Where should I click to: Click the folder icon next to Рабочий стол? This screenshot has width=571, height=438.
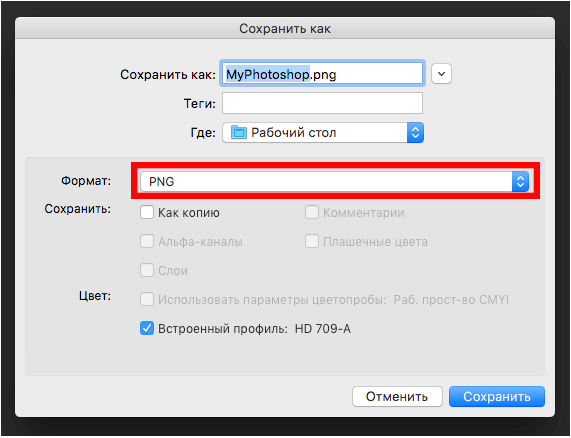point(239,133)
